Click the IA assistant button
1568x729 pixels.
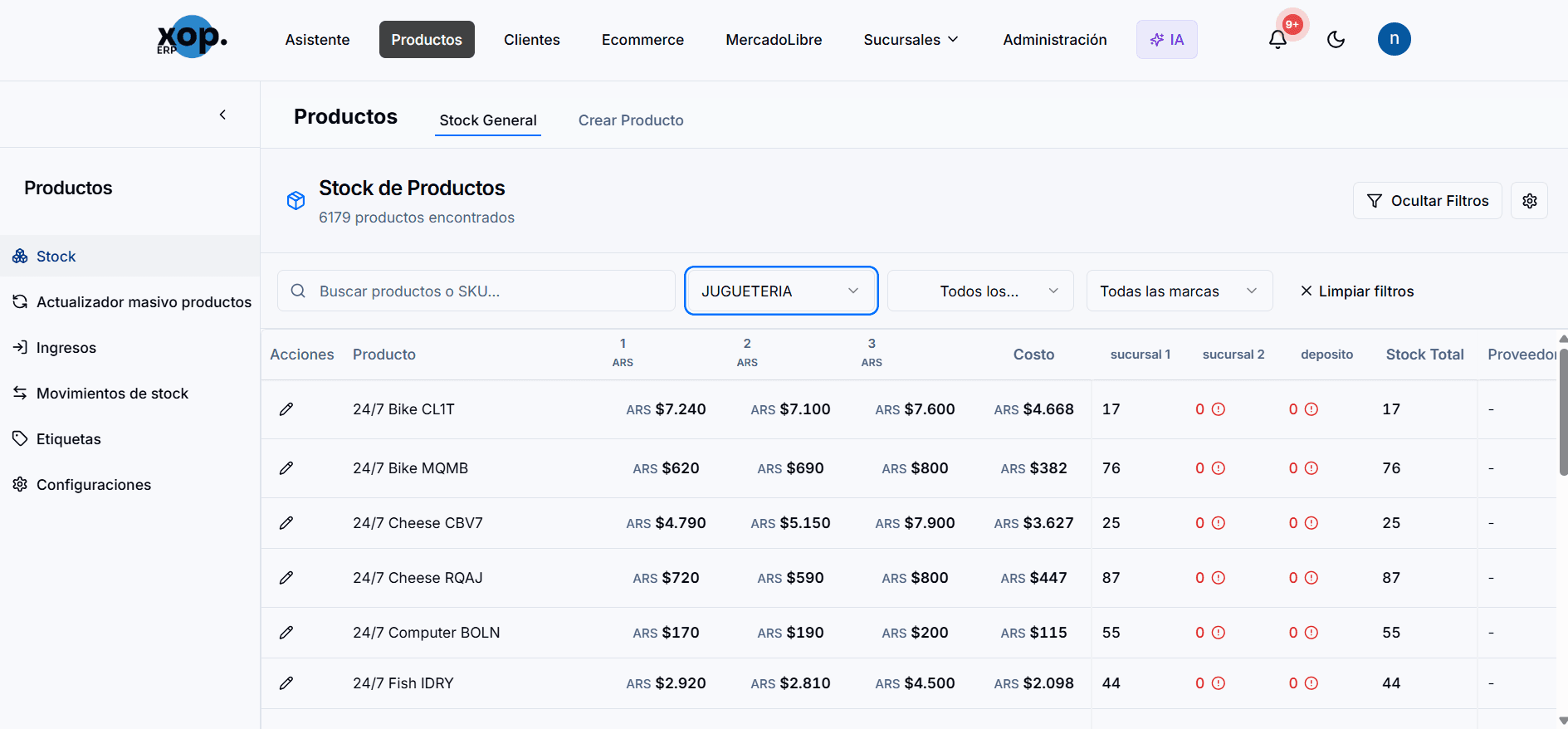tap(1167, 40)
